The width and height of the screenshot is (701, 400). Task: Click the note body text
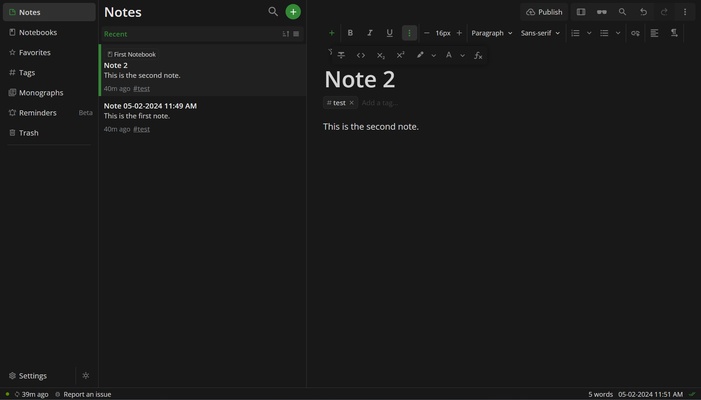(371, 127)
